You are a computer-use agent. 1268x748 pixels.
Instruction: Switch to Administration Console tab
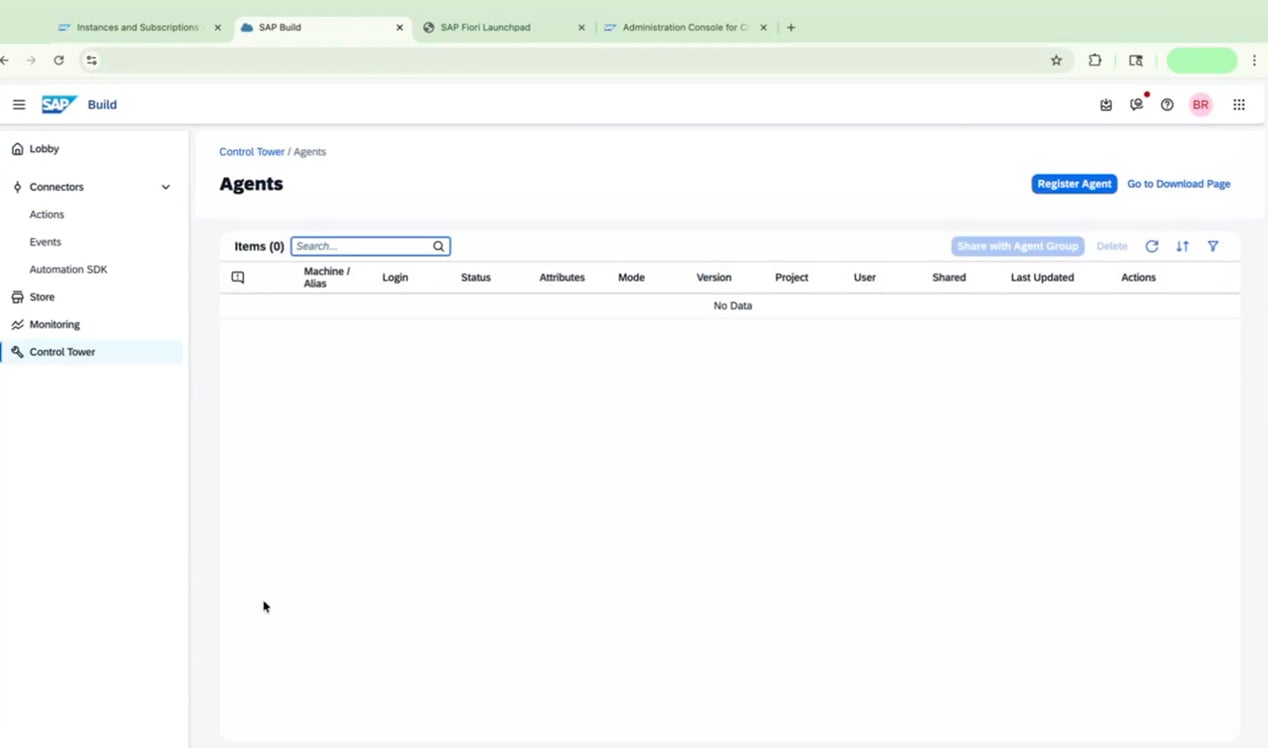point(686,28)
